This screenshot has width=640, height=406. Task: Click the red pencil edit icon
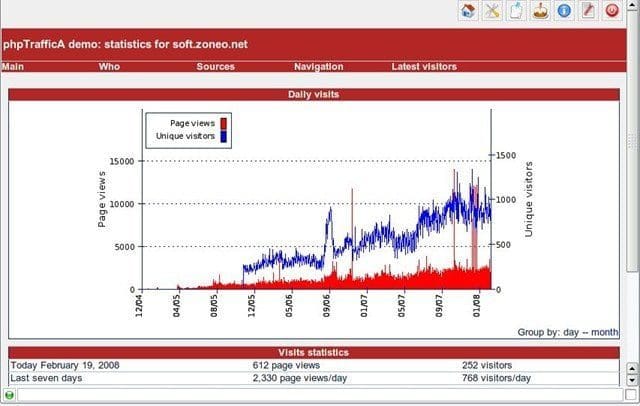click(x=588, y=11)
